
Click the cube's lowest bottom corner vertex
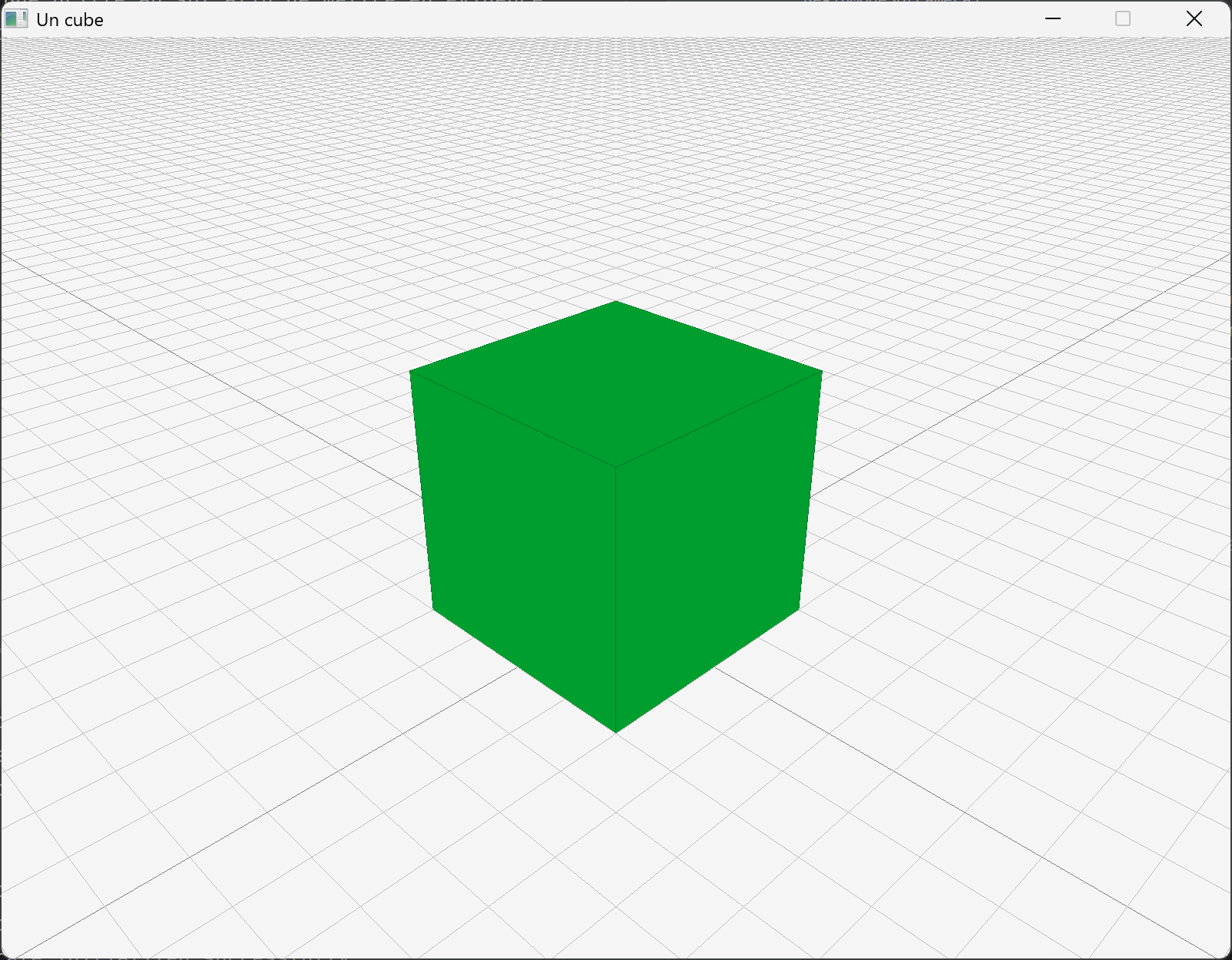point(616,731)
